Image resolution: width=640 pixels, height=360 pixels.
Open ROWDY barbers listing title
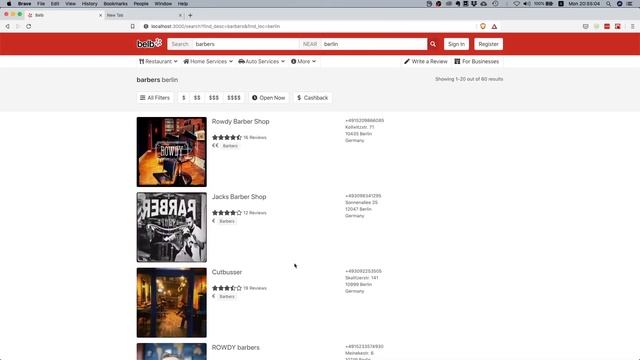(x=236, y=347)
